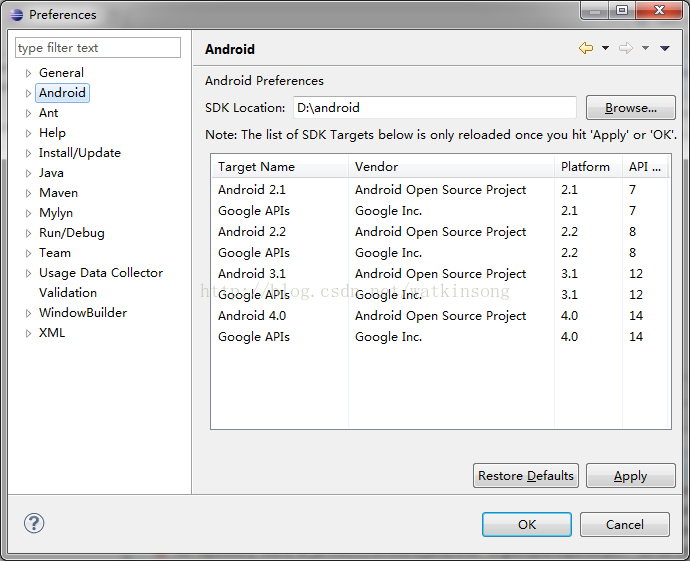Click the forward navigation arrow icon
Image resolution: width=690 pixels, height=561 pixels.
click(626, 48)
